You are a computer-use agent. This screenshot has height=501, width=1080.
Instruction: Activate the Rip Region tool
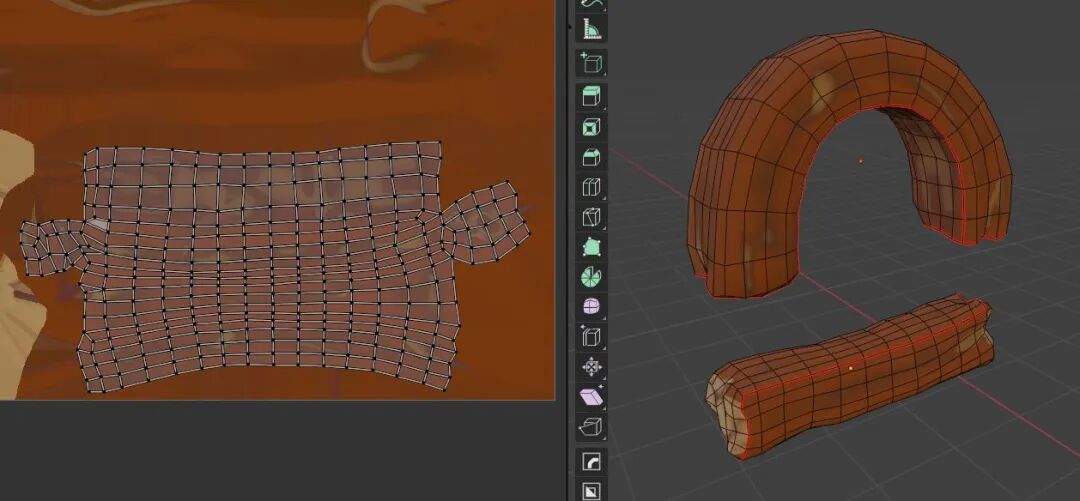coord(592,427)
